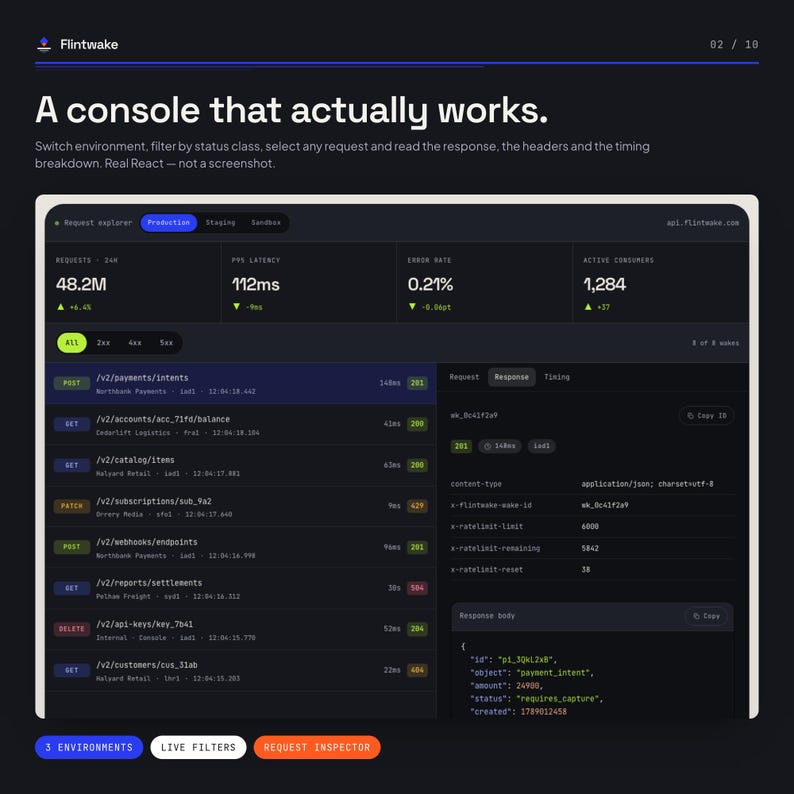Select the /v2/customers/cus_31ab request row
Viewport: 794px width, 794px height.
(x=241, y=670)
